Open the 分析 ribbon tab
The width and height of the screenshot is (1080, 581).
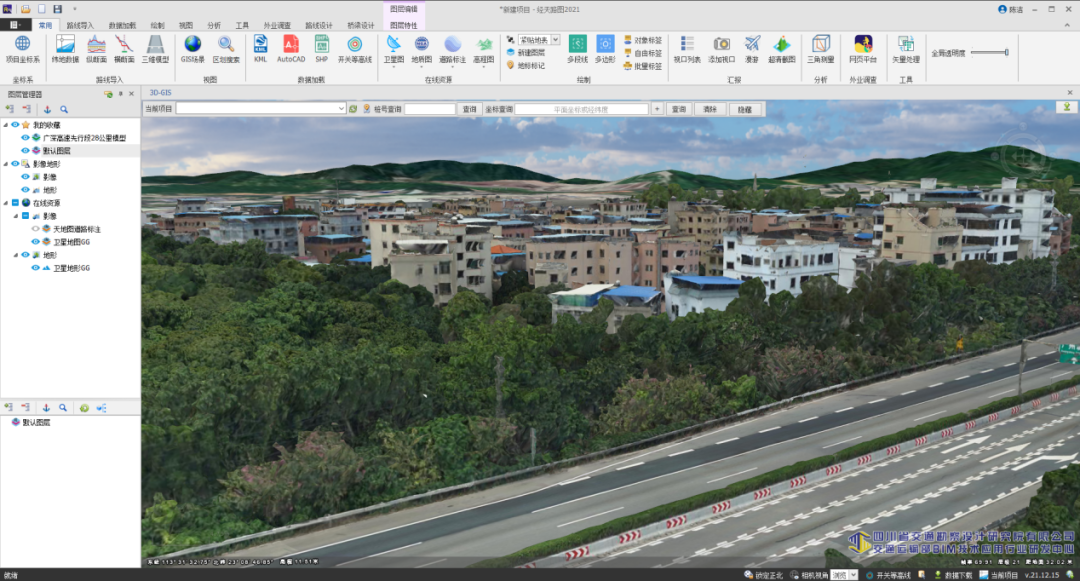214,25
